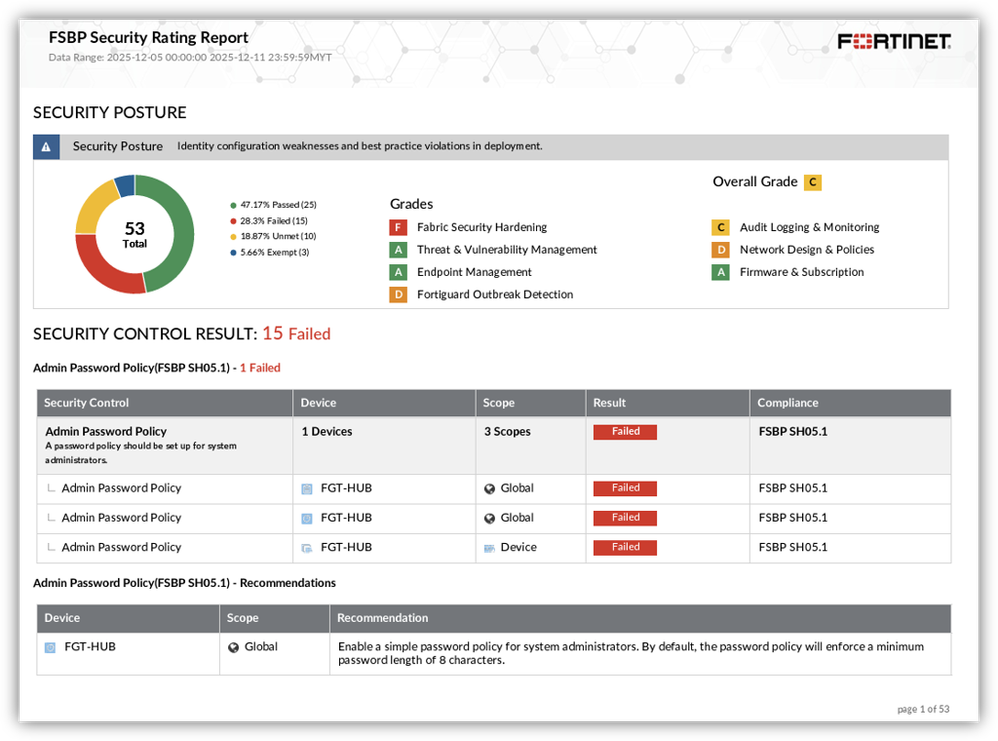998x741 pixels.
Task: Click the Device scope icon in last result row
Action: point(489,548)
